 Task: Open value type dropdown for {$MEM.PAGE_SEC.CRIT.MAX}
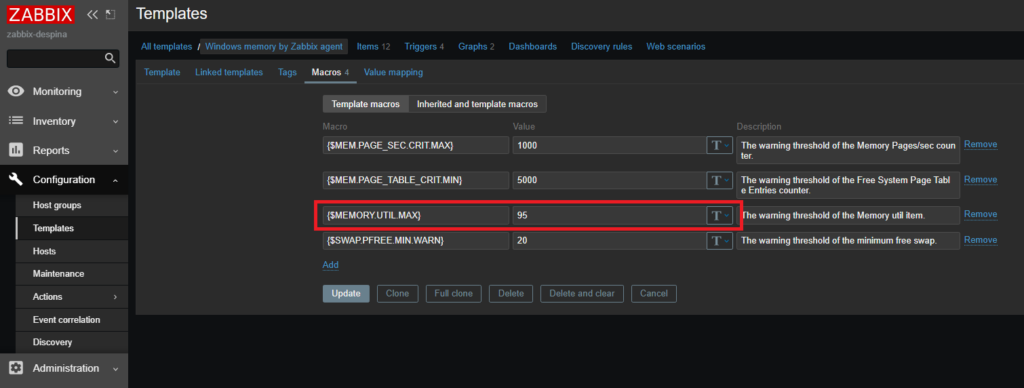point(720,145)
